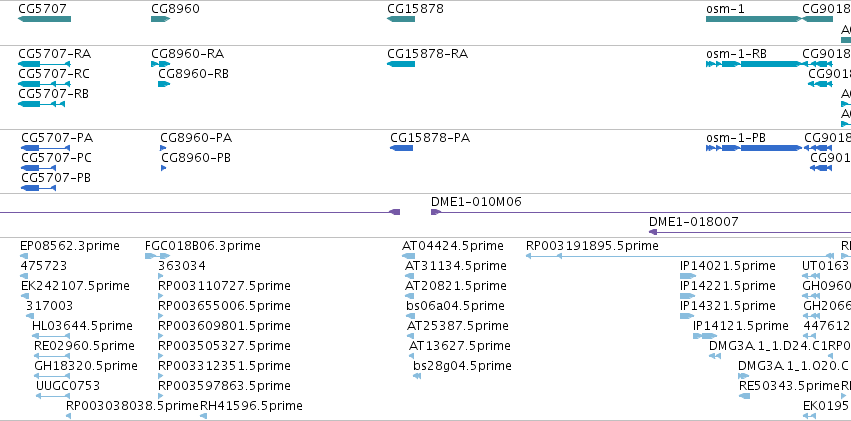Click the EP08562.3prime feature label
The width and height of the screenshot is (851, 421).
pos(70,246)
